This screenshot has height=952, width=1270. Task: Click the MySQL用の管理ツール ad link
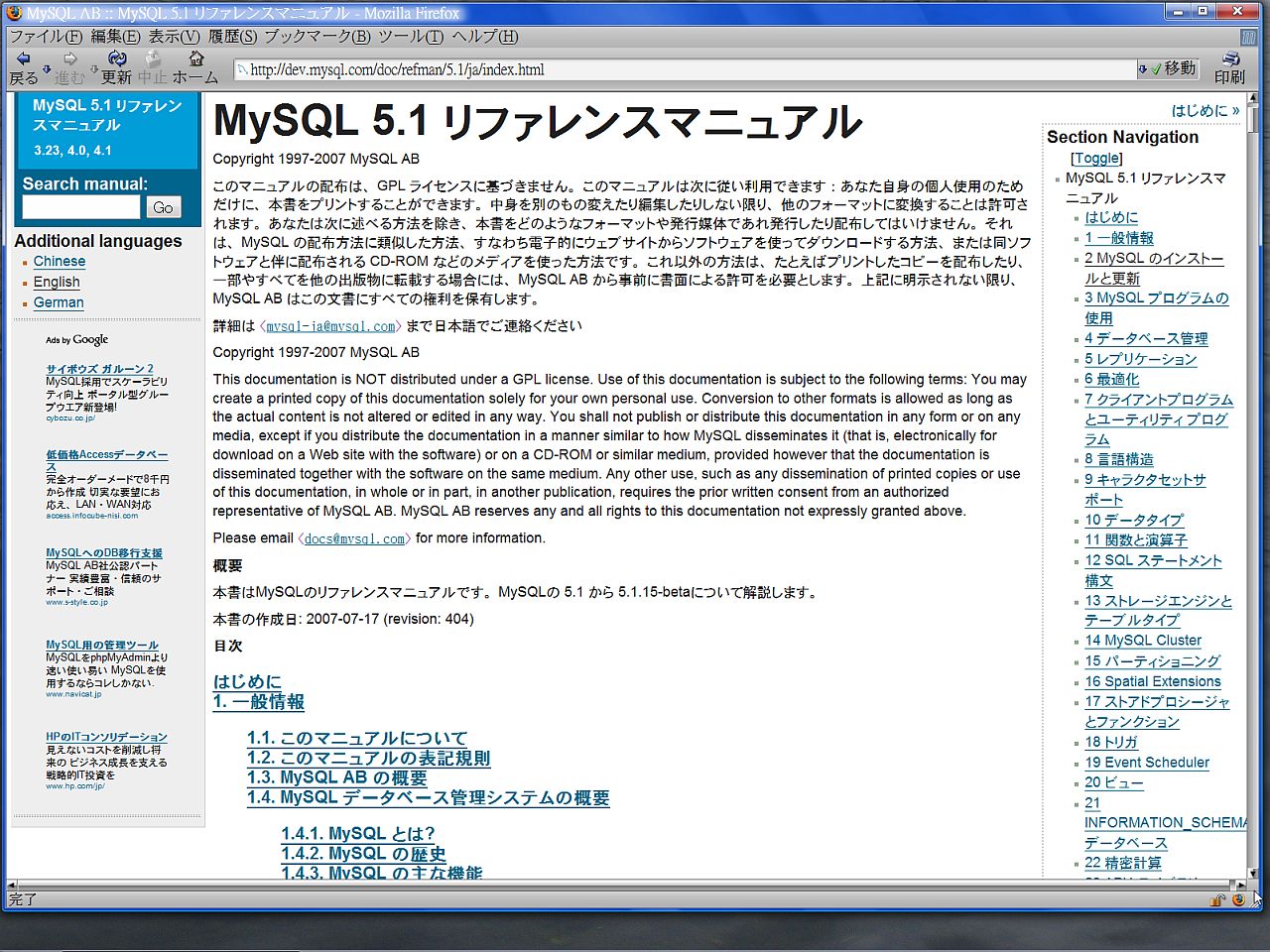(102, 645)
